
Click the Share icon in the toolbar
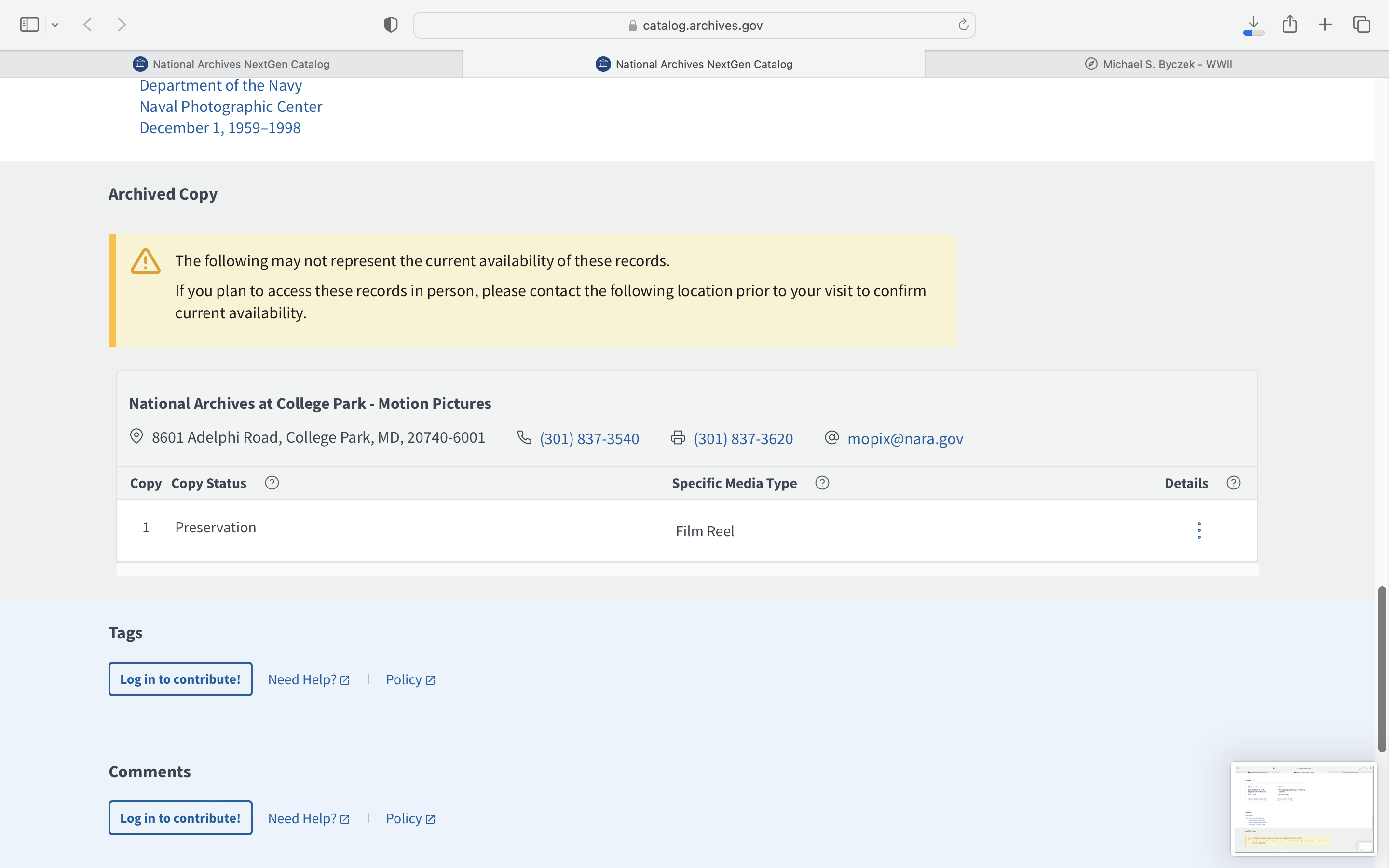pyautogui.click(x=1290, y=25)
